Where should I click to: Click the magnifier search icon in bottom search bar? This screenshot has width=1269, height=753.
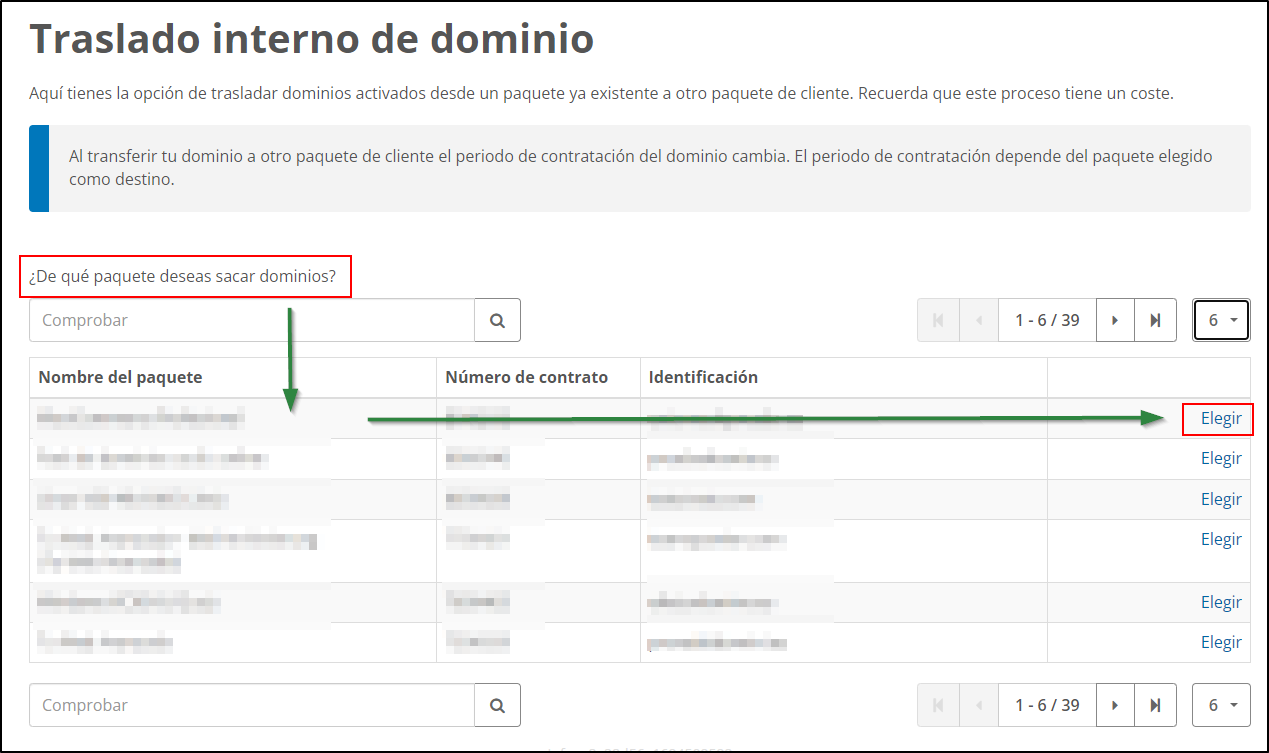click(497, 704)
